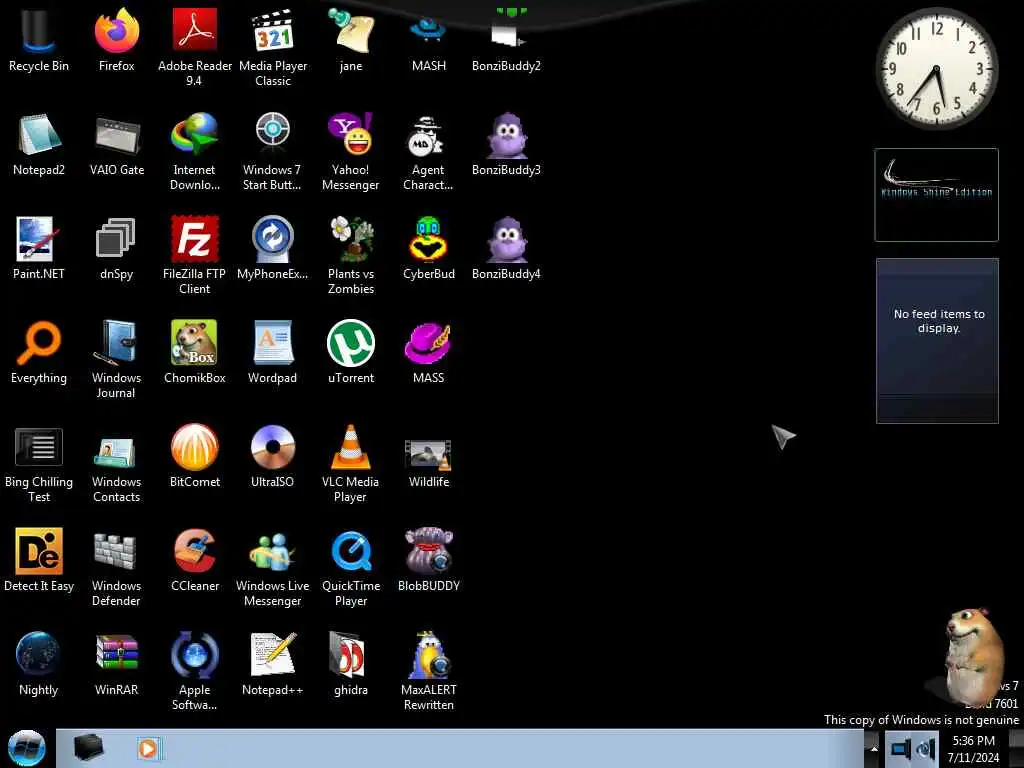1024x768 pixels.
Task: Select Windows Live Messenger icon
Action: click(272, 568)
